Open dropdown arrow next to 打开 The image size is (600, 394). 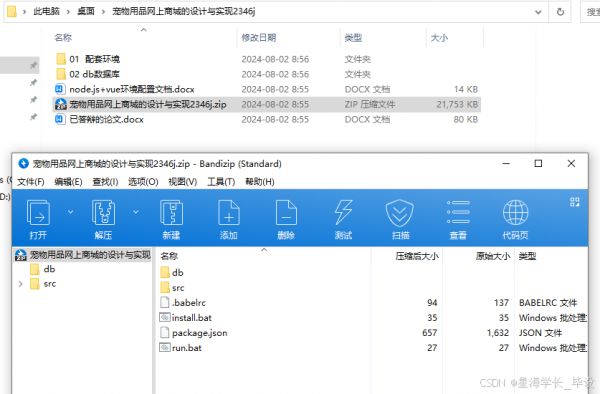click(71, 212)
